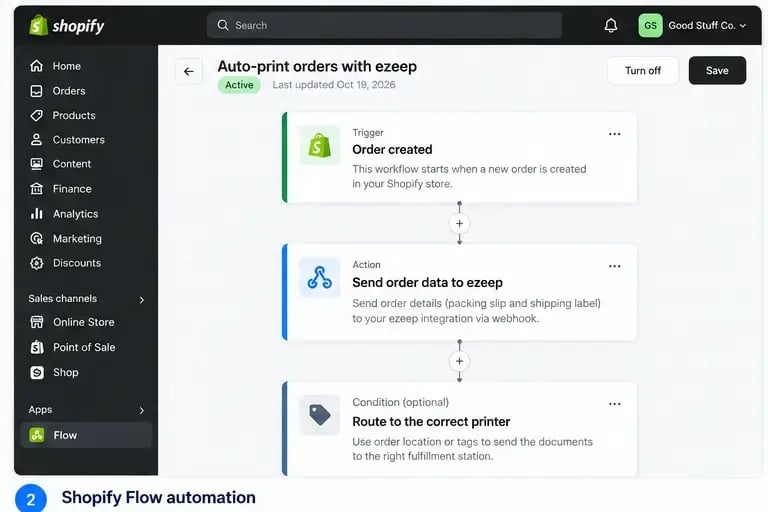Click the Shopify bag trigger icon
Screen dimensions: 768x512
pyautogui.click(x=320, y=146)
